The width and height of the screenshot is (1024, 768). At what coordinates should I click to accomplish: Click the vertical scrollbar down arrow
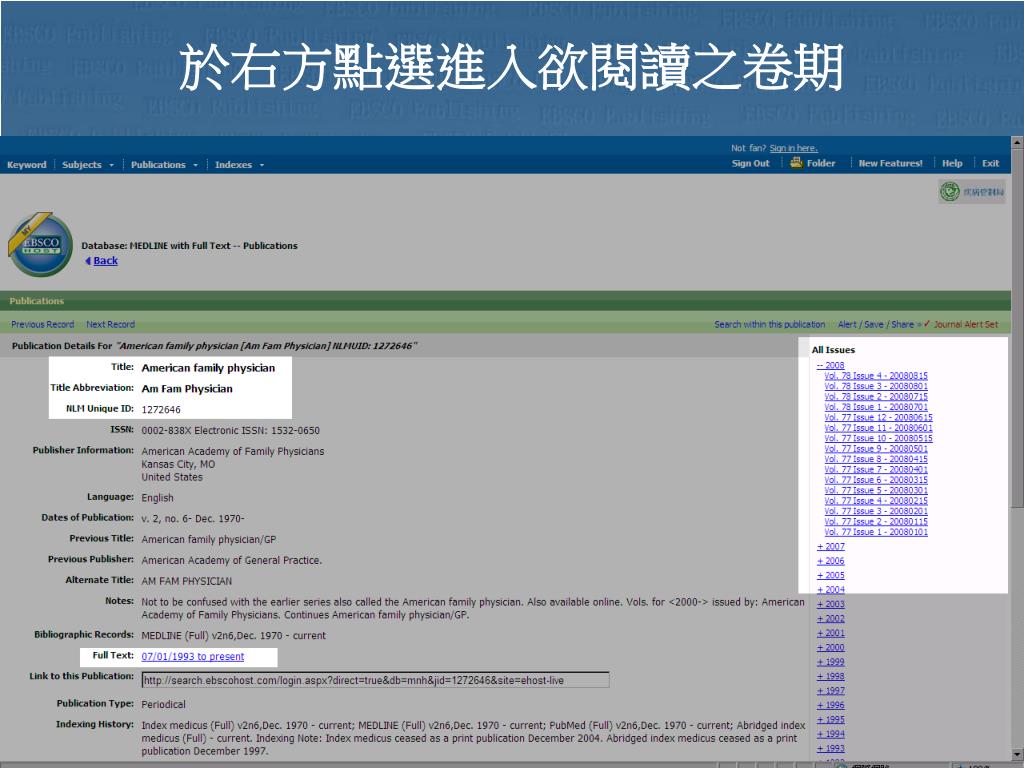click(1017, 754)
